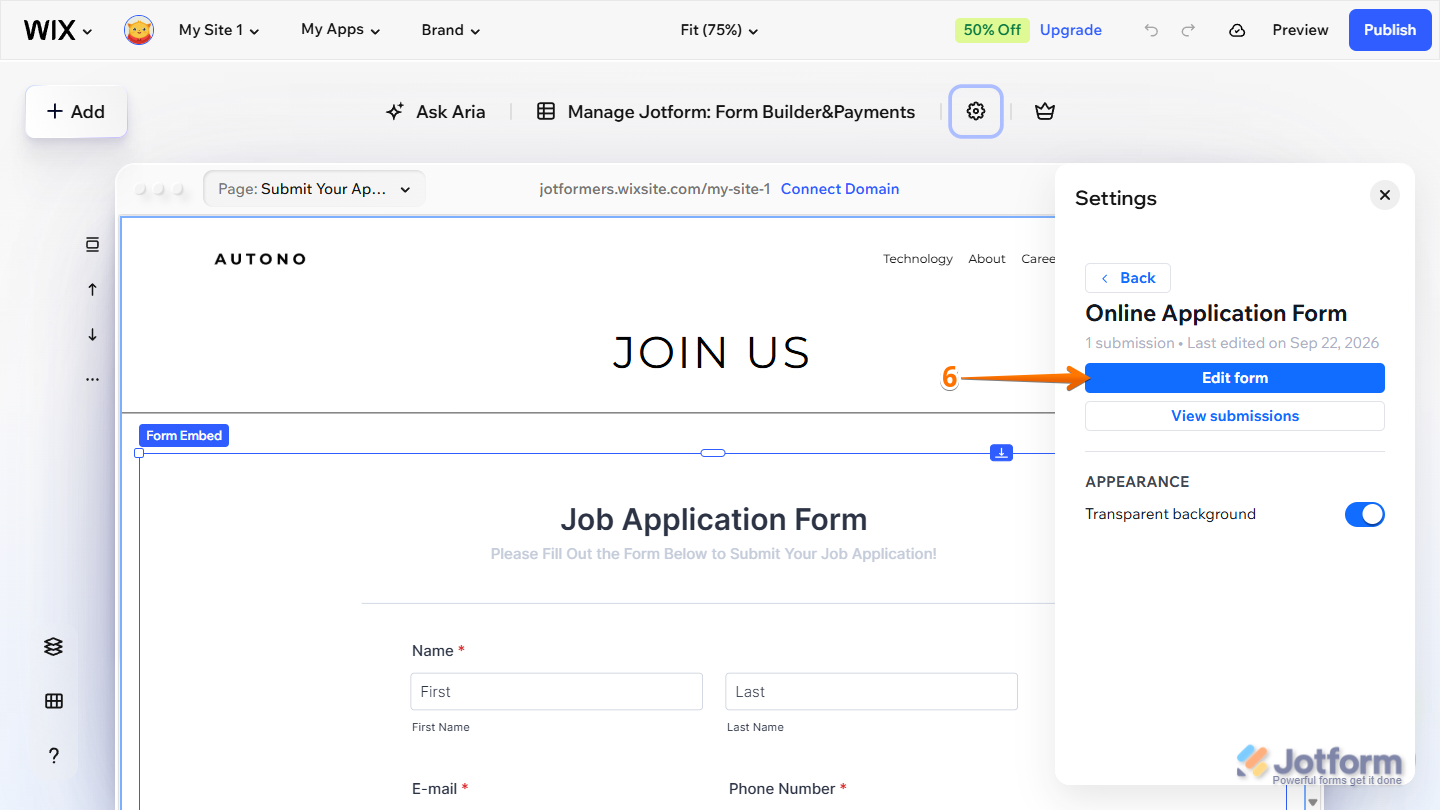Click the Online Application Form title

point(1216,313)
